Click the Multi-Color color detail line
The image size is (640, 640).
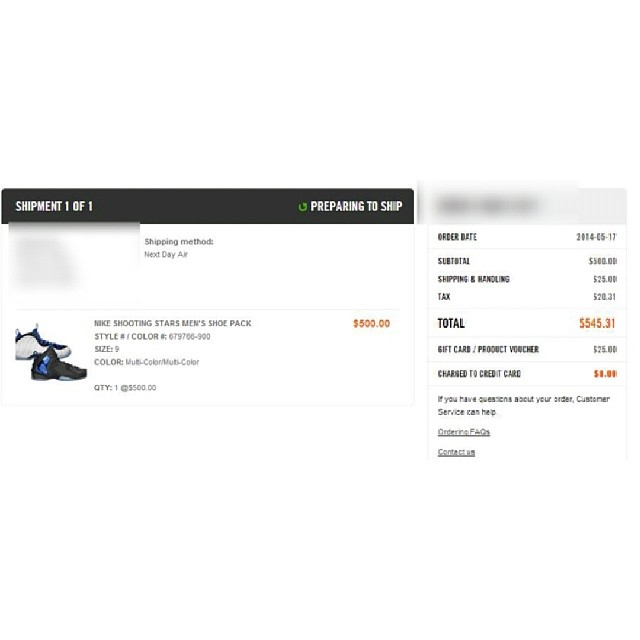tap(147, 362)
